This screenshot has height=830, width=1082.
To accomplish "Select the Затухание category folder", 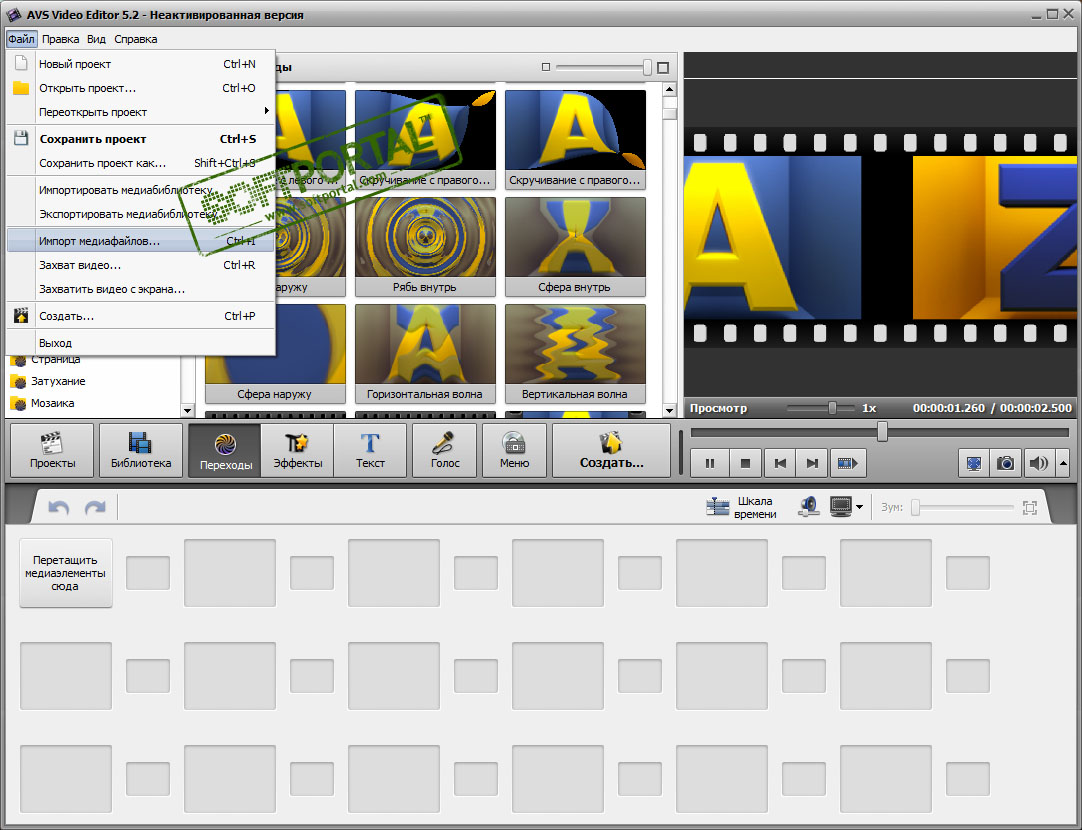I will click(48, 381).
